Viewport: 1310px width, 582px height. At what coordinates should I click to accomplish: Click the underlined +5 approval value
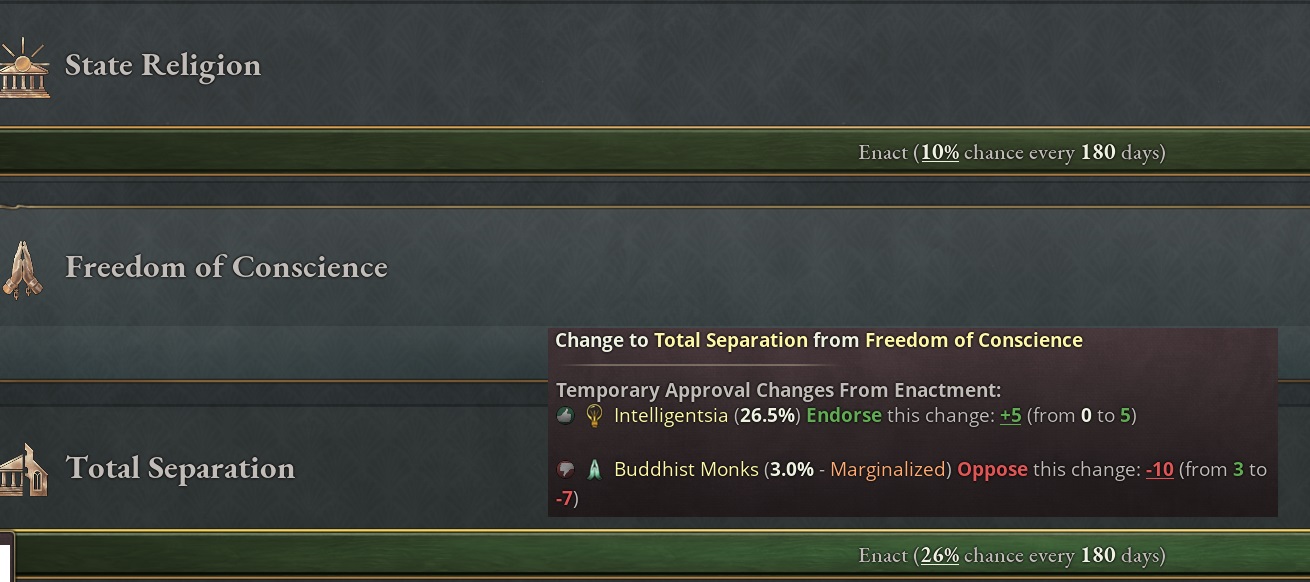pyautogui.click(x=1010, y=415)
